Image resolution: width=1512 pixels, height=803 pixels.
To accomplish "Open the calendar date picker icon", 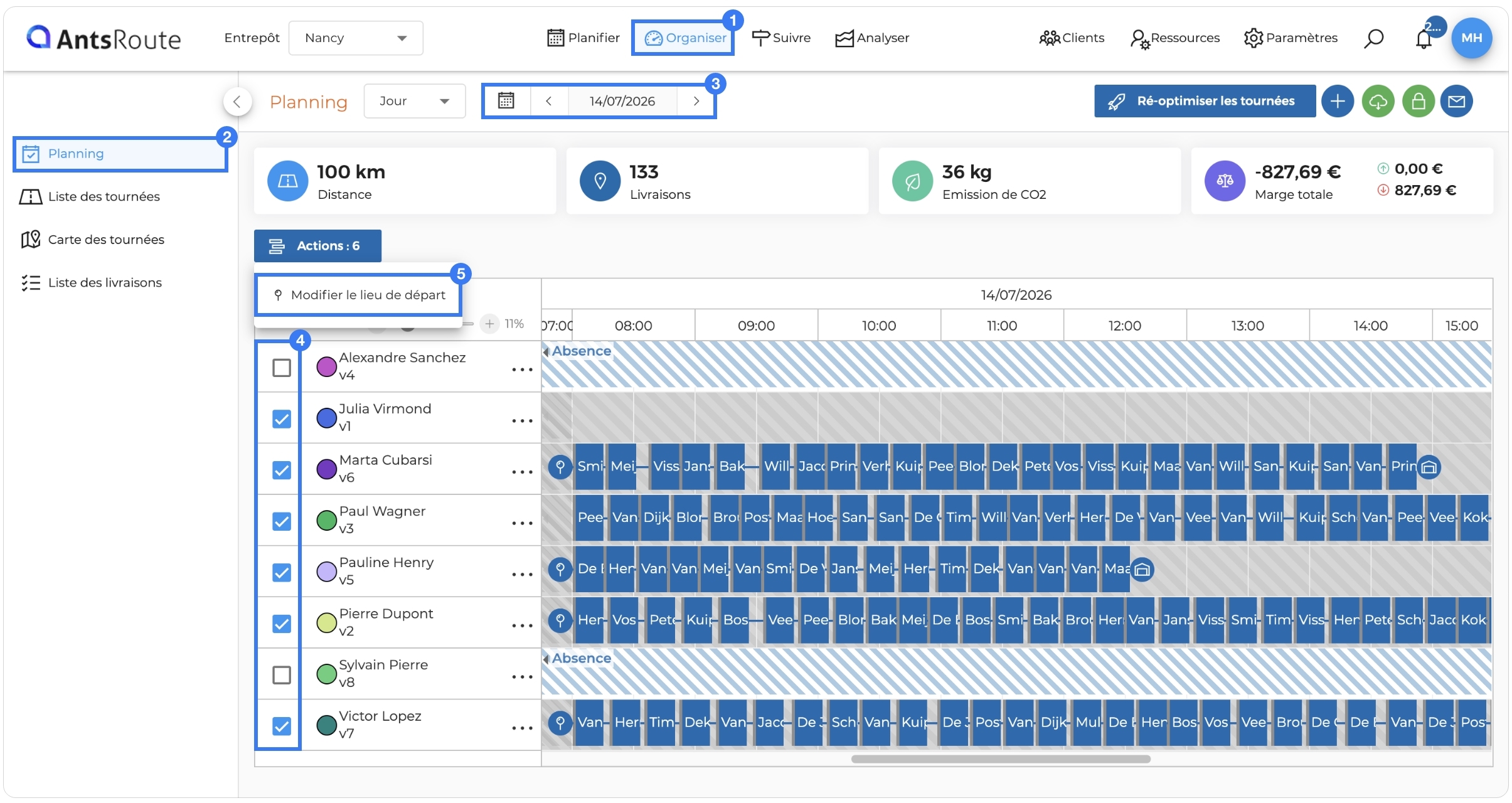I will [x=506, y=101].
